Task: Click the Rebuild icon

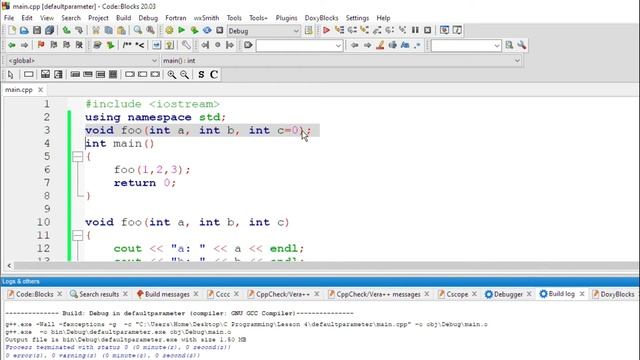Action: point(207,30)
